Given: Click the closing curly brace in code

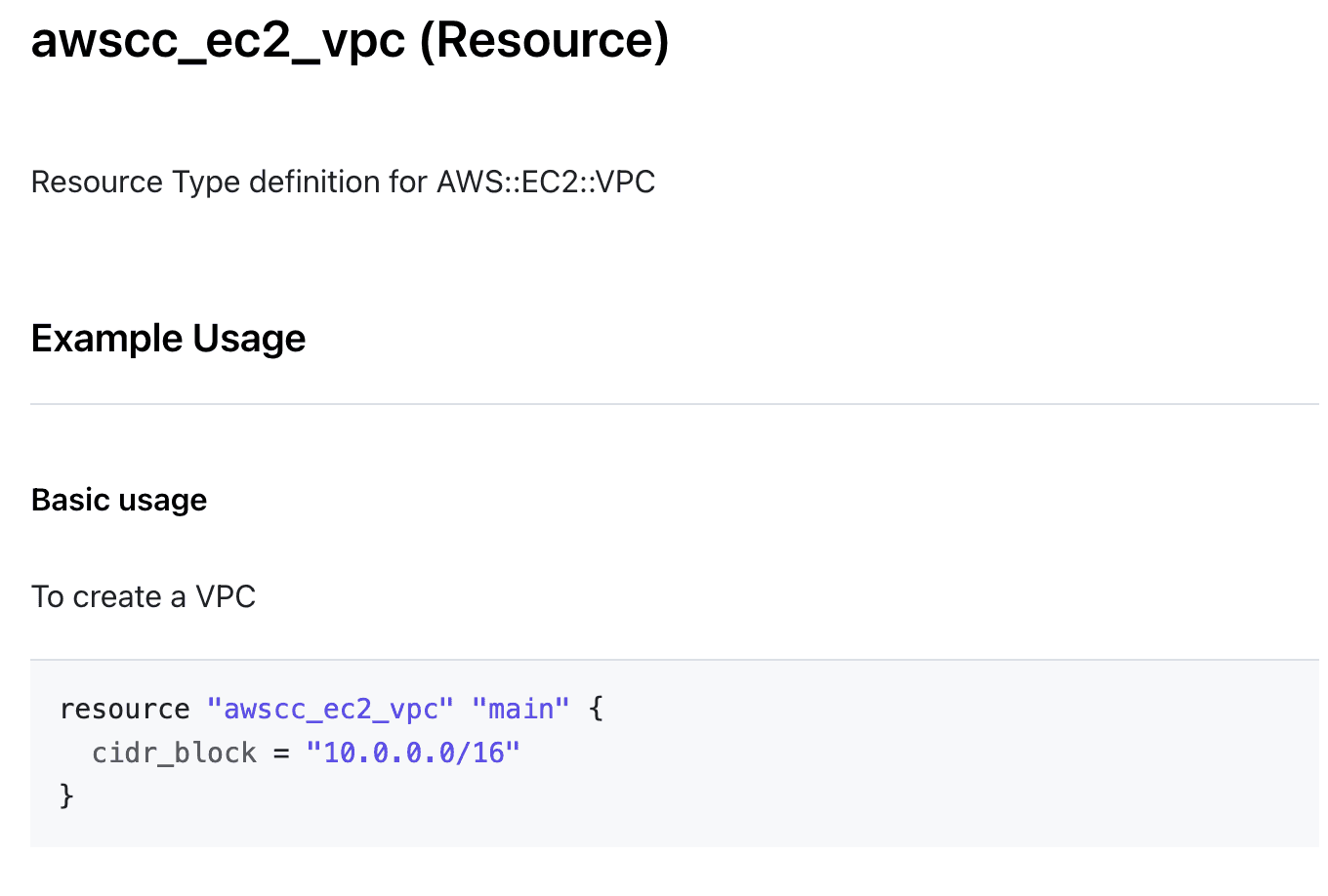Looking at the screenshot, I should point(66,795).
